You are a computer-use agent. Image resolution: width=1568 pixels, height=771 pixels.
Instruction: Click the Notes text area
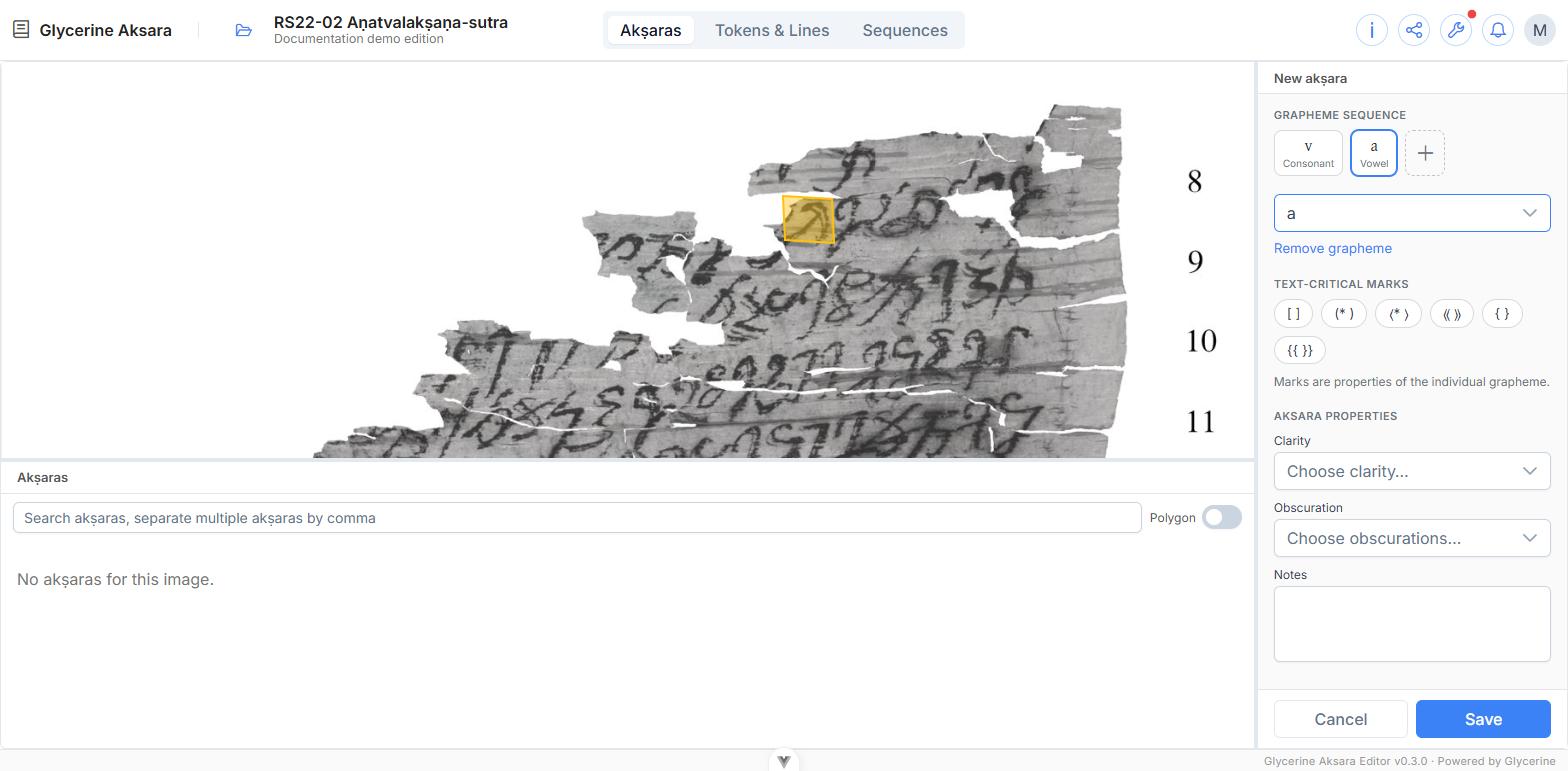[x=1412, y=624]
